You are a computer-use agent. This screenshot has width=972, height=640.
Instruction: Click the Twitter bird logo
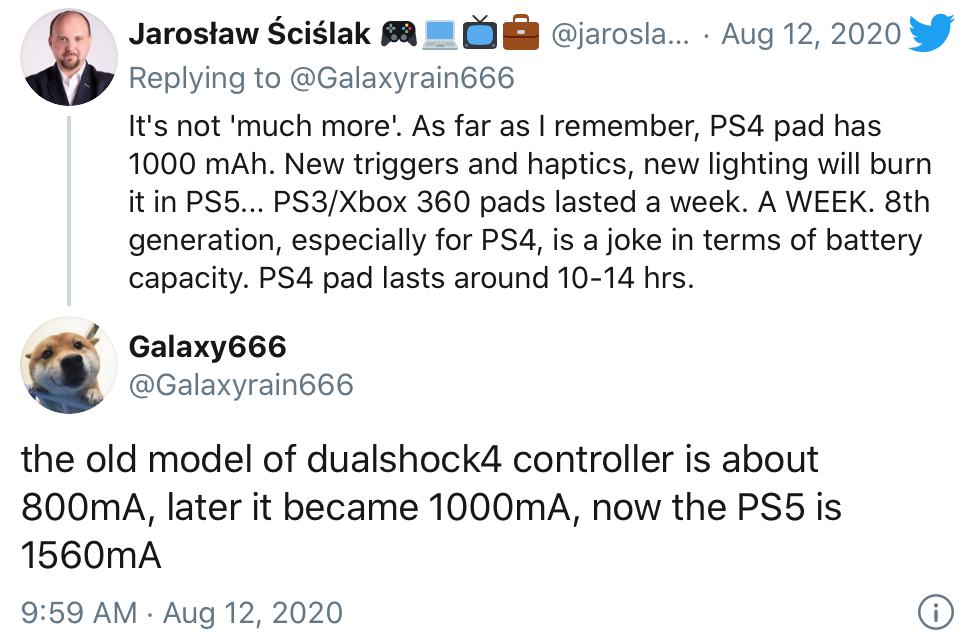[x=931, y=32]
